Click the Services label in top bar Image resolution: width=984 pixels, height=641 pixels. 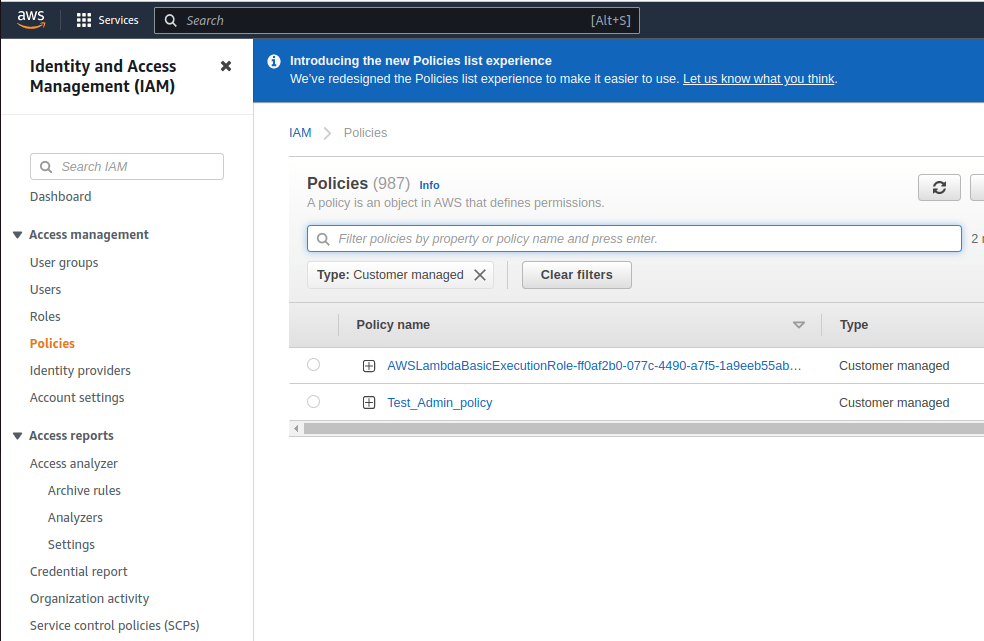point(118,20)
